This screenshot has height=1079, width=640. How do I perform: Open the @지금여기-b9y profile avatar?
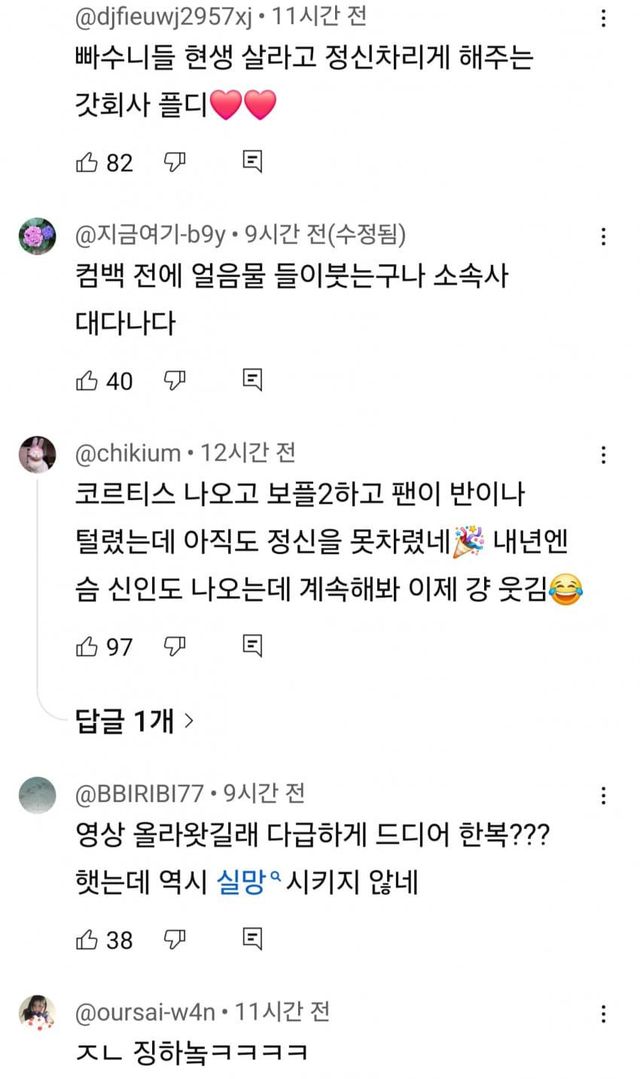click(38, 238)
